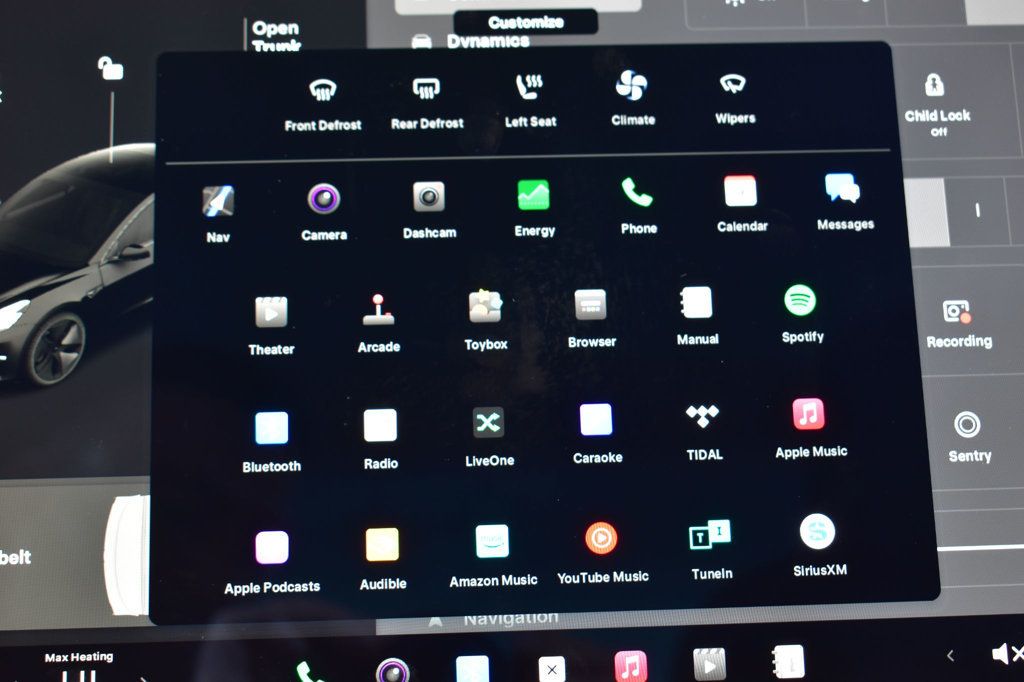Turn on Left Seat heating
1024x682 pixels.
530,88
